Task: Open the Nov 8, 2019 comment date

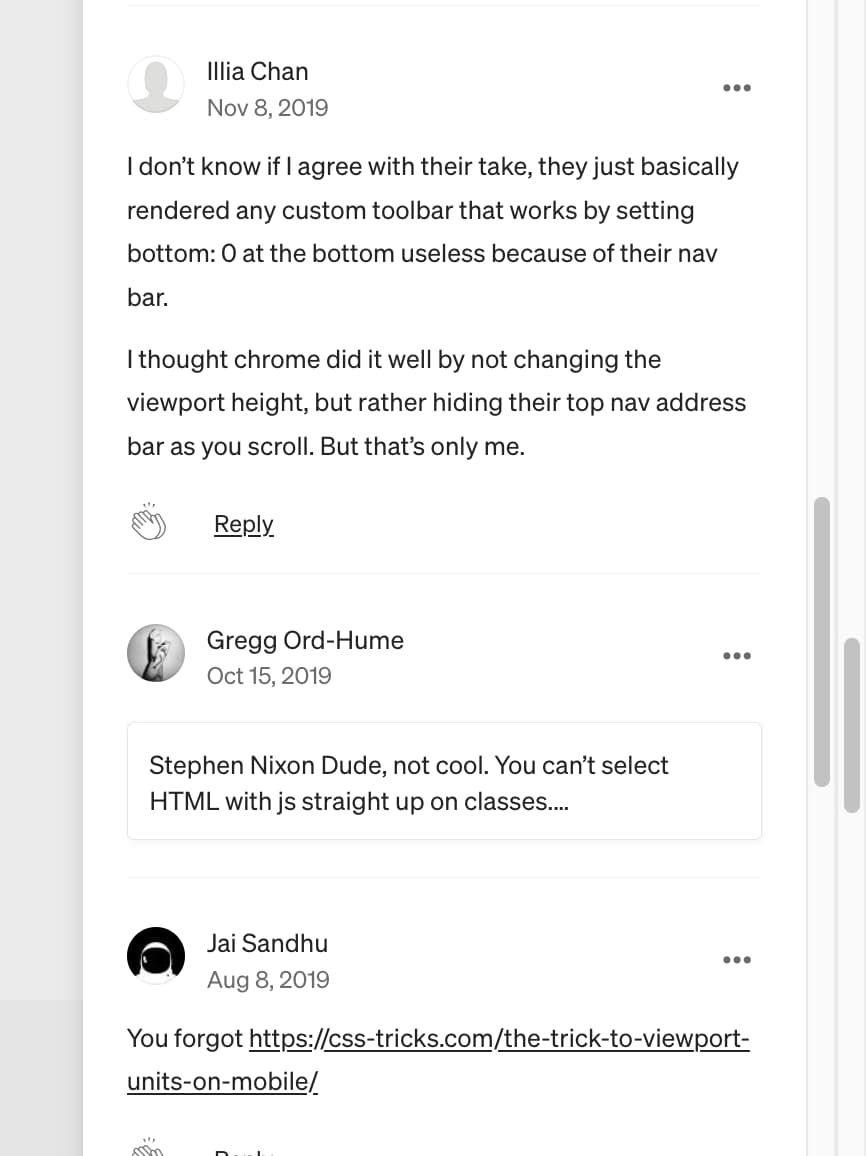Action: (268, 108)
